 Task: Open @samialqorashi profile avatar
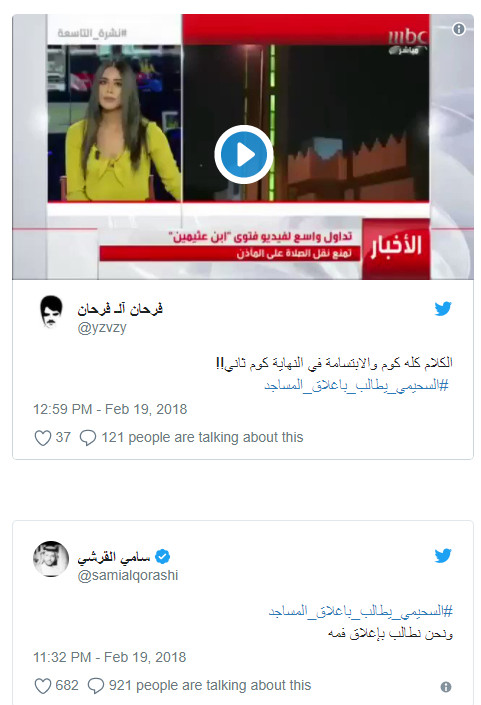click(x=51, y=559)
